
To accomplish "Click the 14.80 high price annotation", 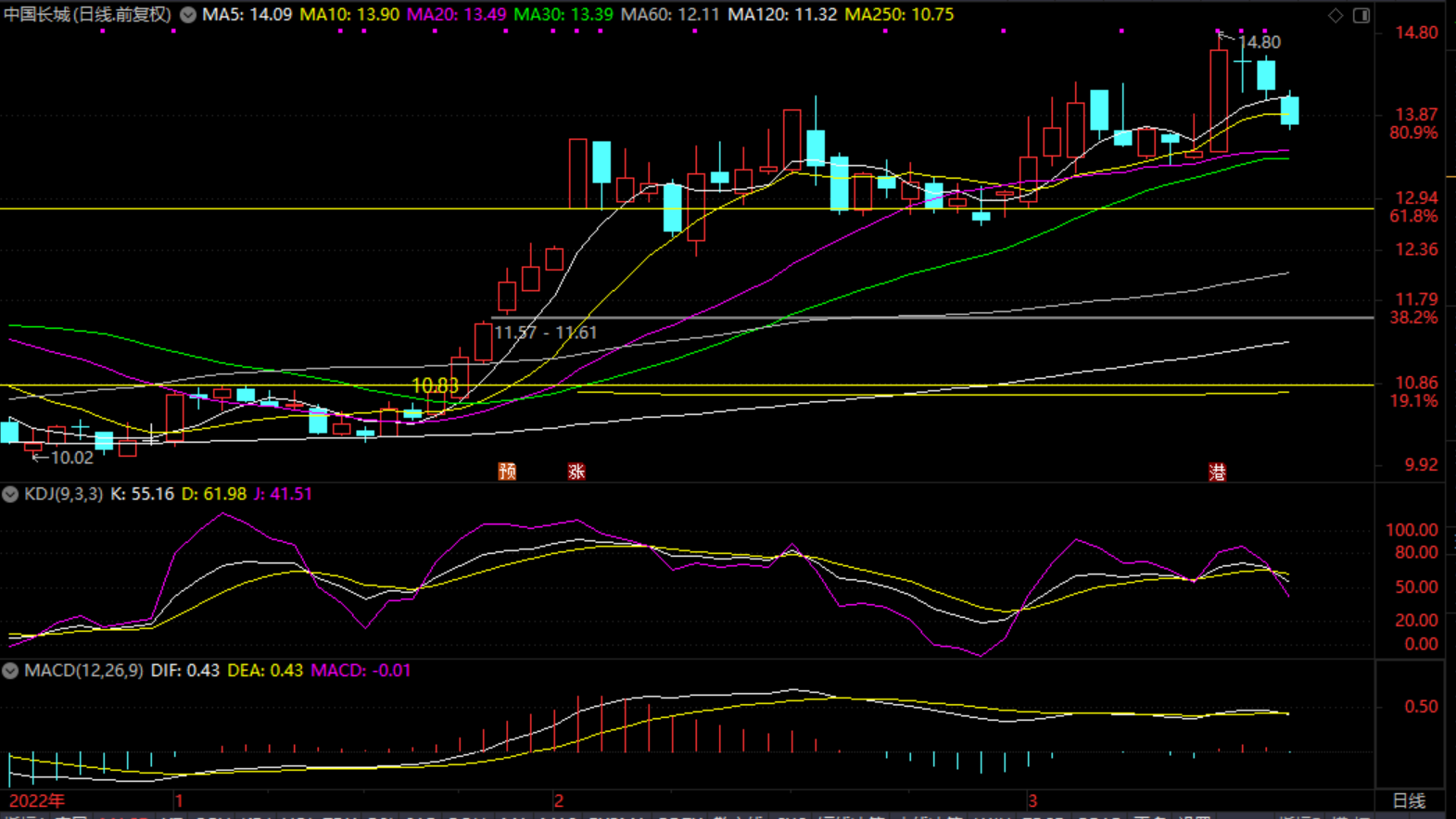I will tap(1259, 43).
